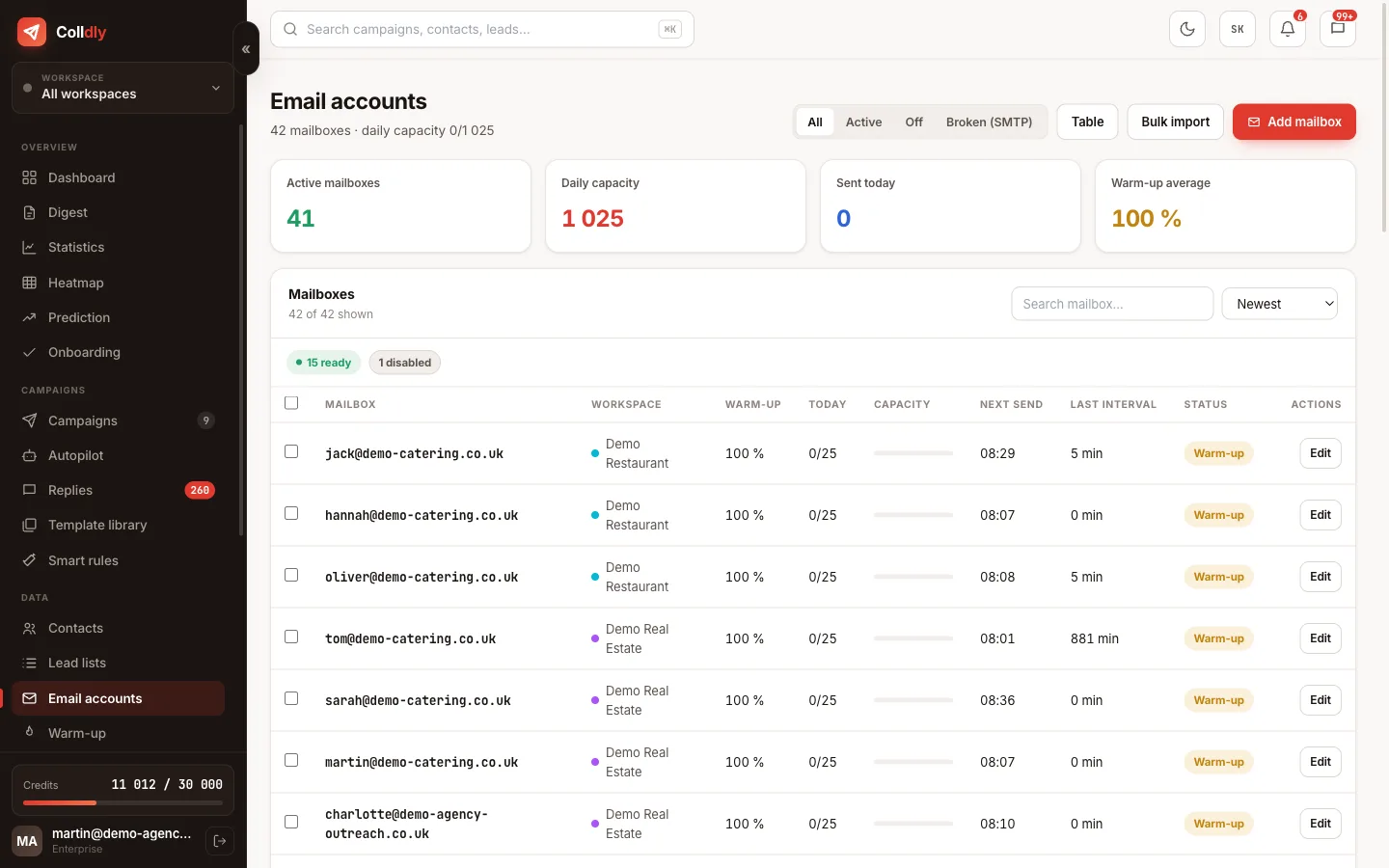Viewport: 1389px width, 868px height.
Task: Click the Add mailbox button
Action: coord(1294,122)
